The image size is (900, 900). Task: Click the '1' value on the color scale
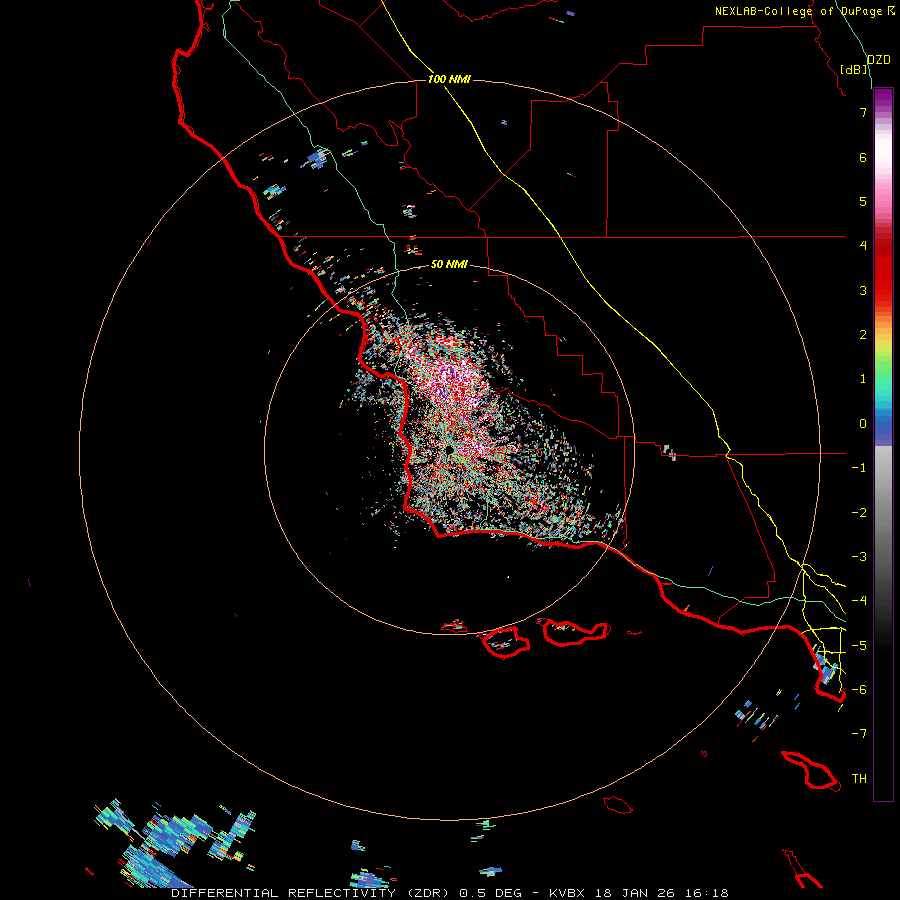[863, 379]
